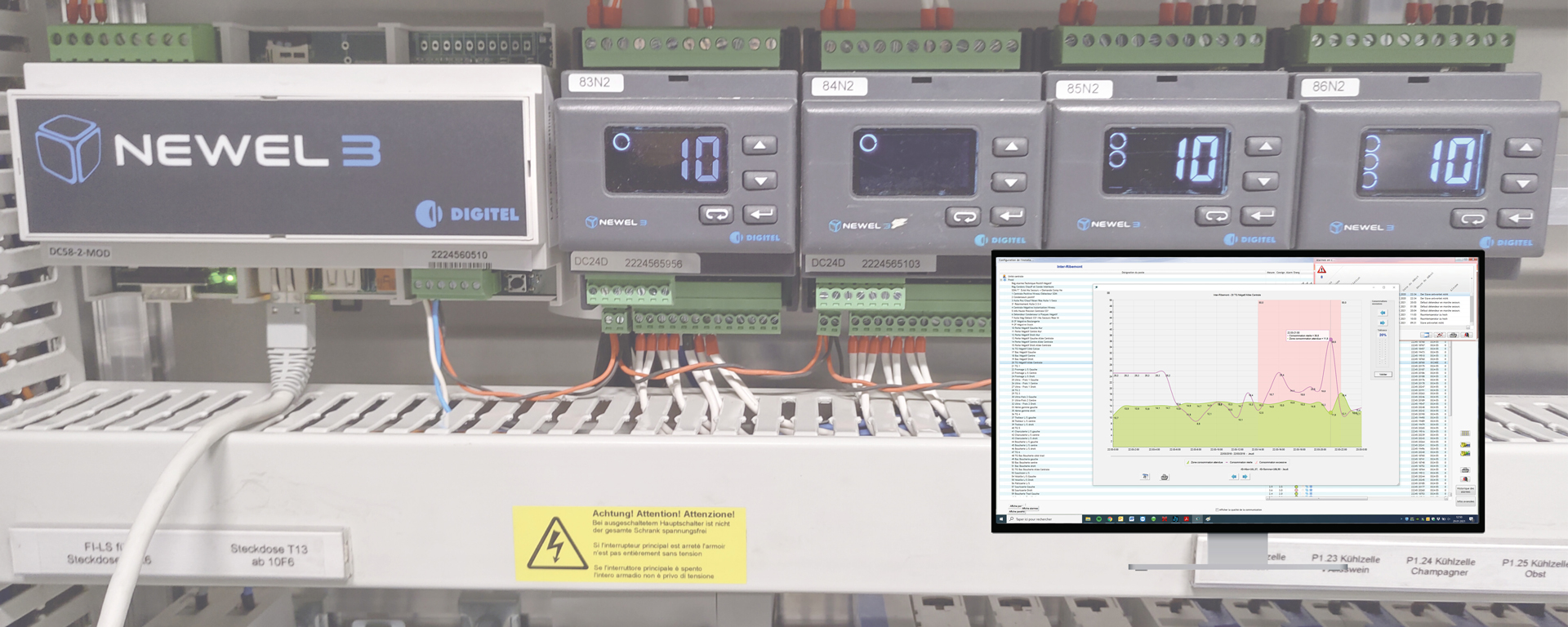Tap the loop-back key on controller 84N2
The image size is (1568, 627).
(x=964, y=217)
